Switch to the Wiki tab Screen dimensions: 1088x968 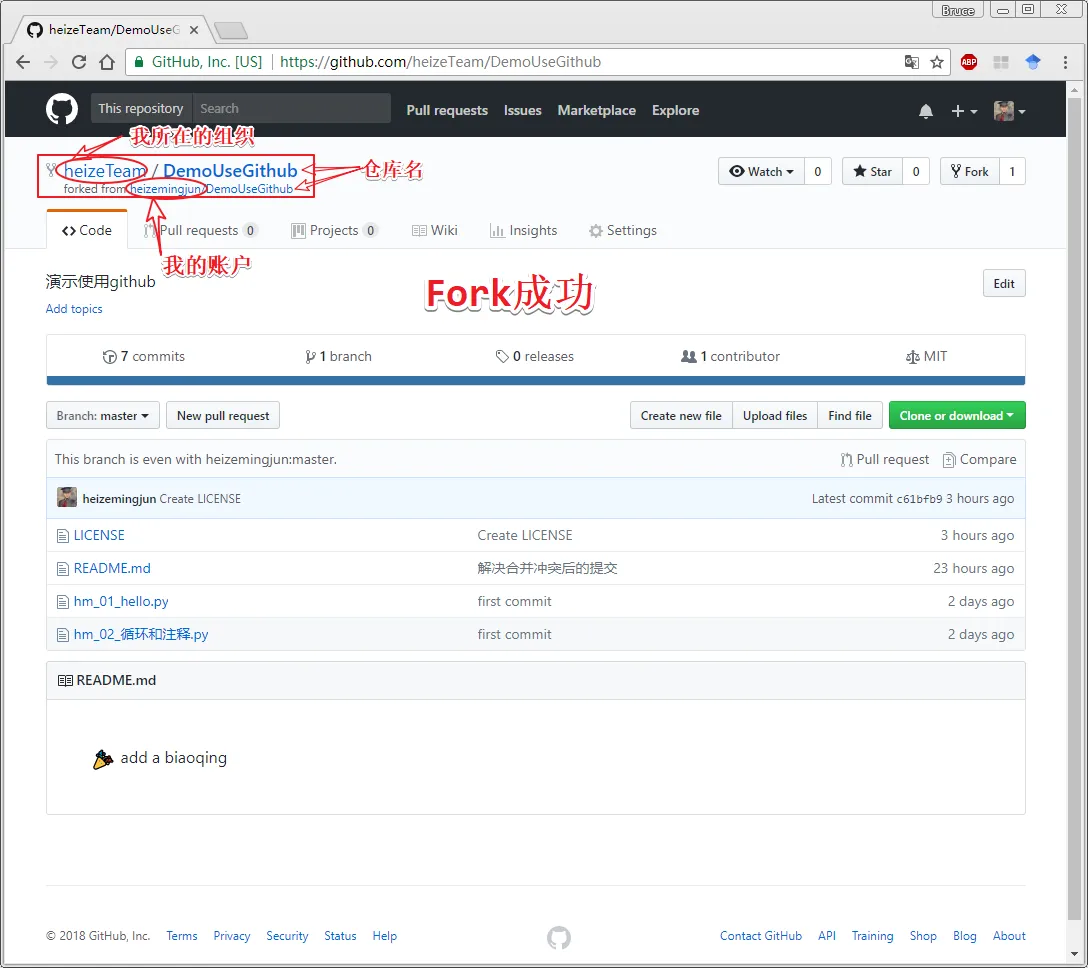click(434, 230)
